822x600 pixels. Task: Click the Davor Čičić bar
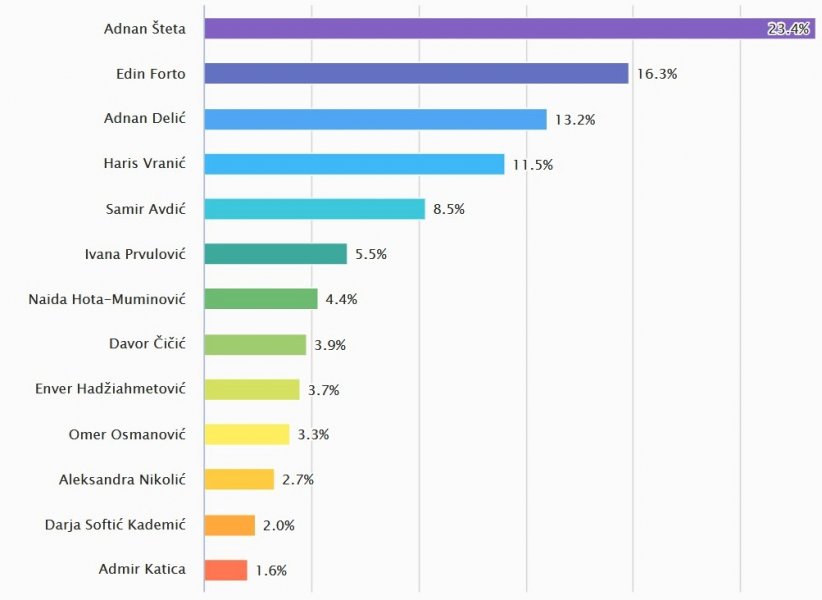click(x=255, y=344)
